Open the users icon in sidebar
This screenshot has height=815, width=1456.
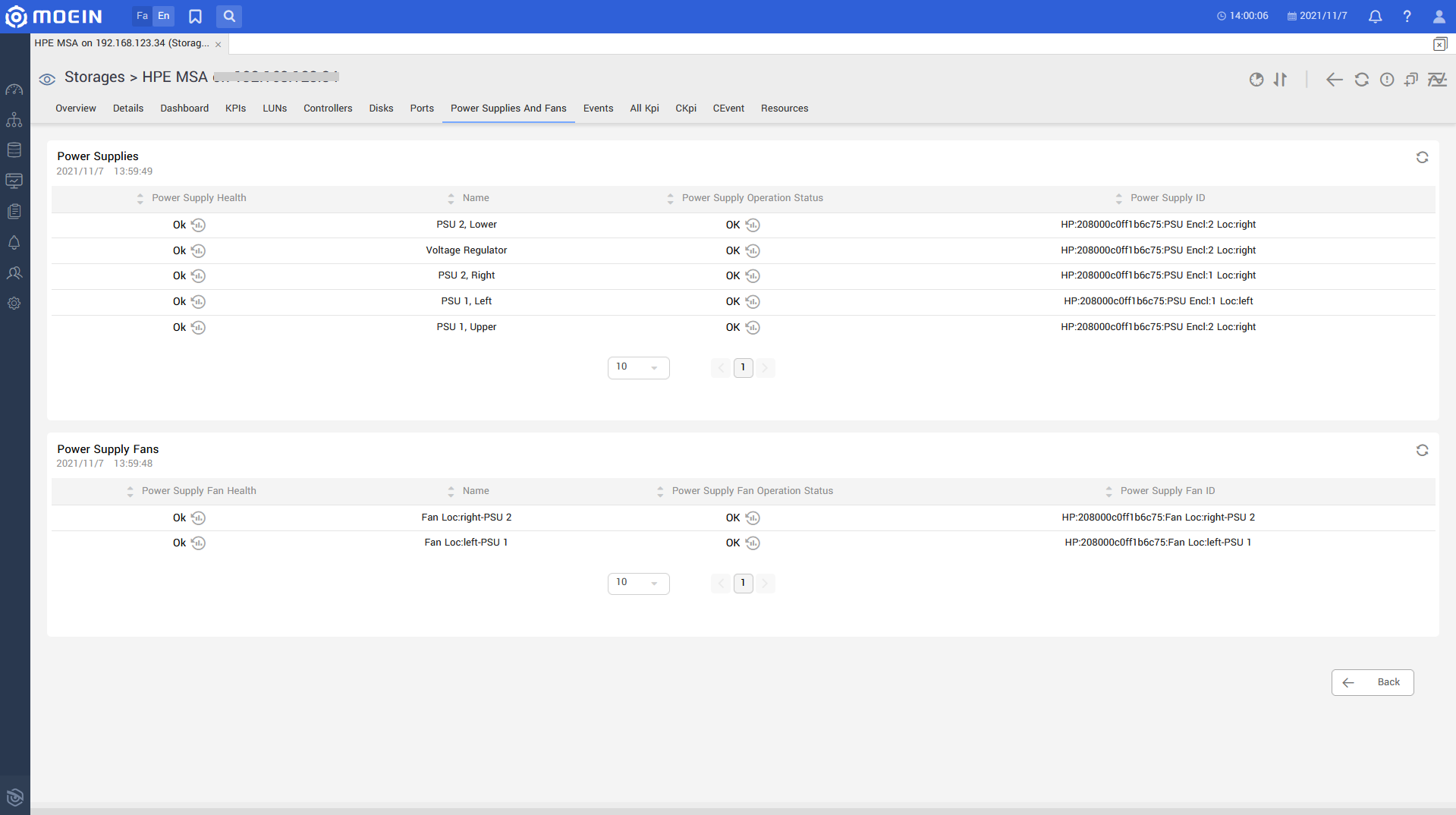(14, 273)
